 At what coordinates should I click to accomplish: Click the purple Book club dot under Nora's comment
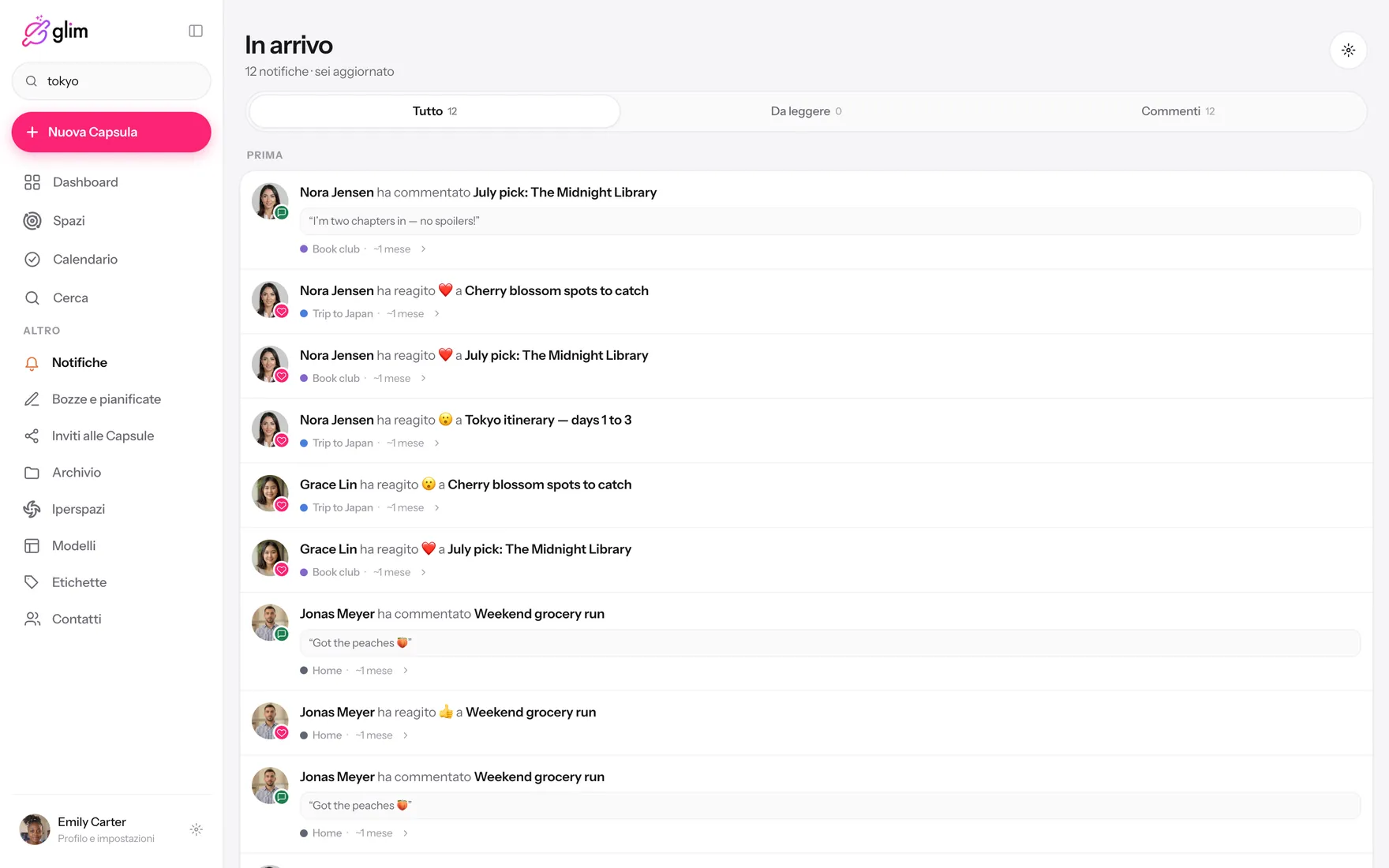click(x=304, y=249)
